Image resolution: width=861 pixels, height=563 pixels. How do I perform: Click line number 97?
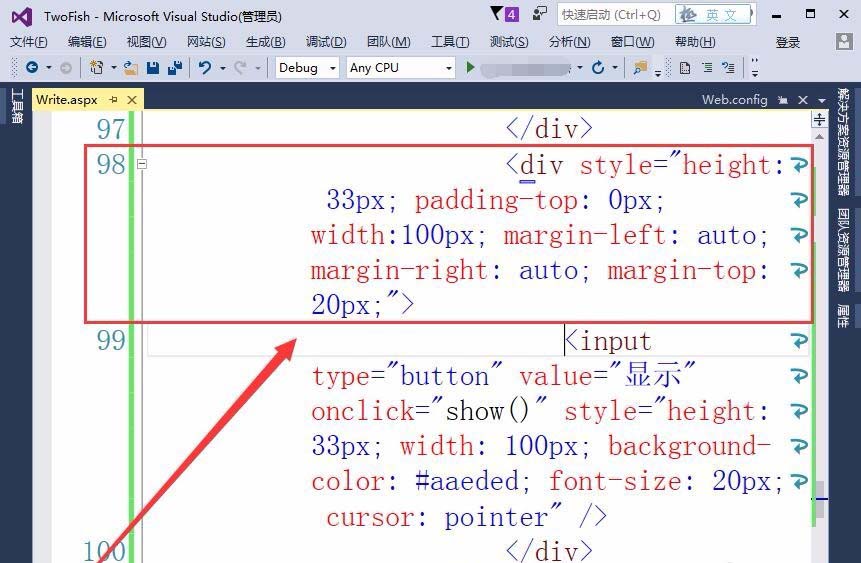tap(111, 130)
